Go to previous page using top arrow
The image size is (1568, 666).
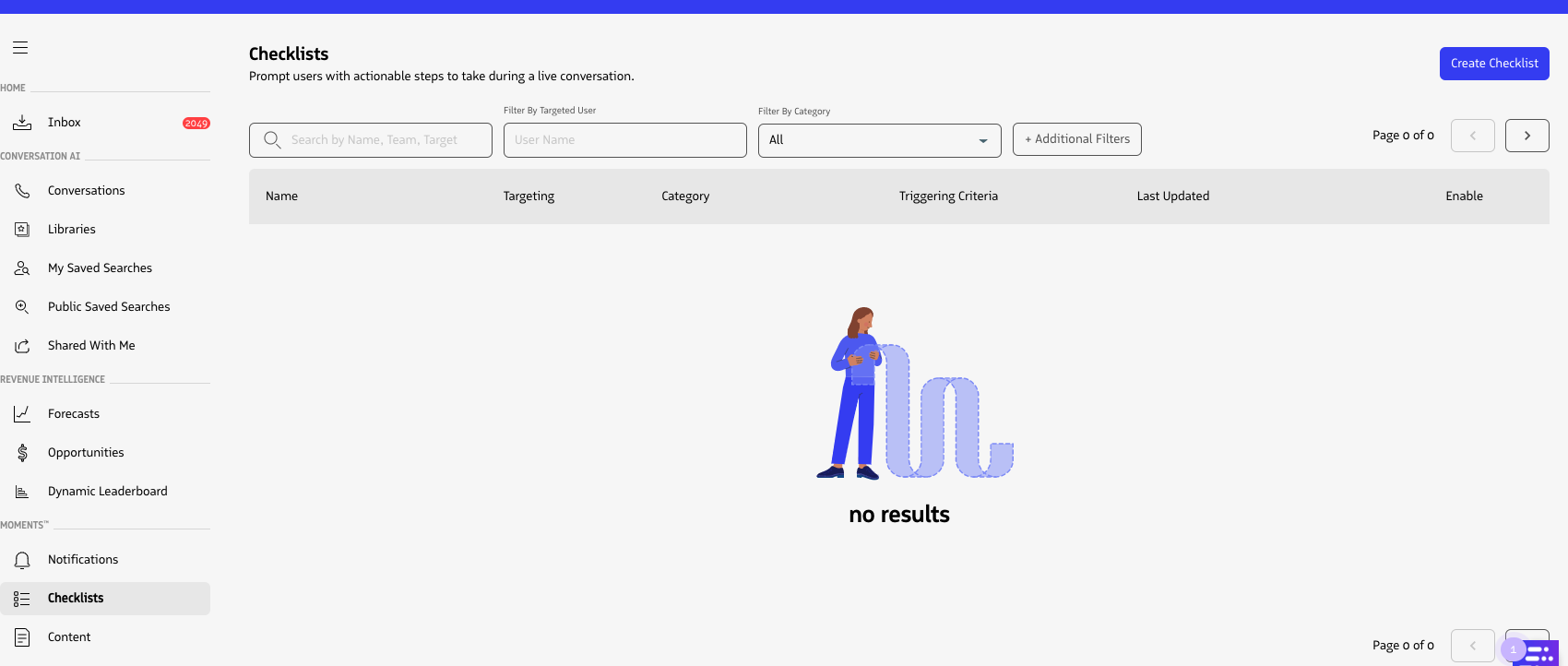(1473, 136)
